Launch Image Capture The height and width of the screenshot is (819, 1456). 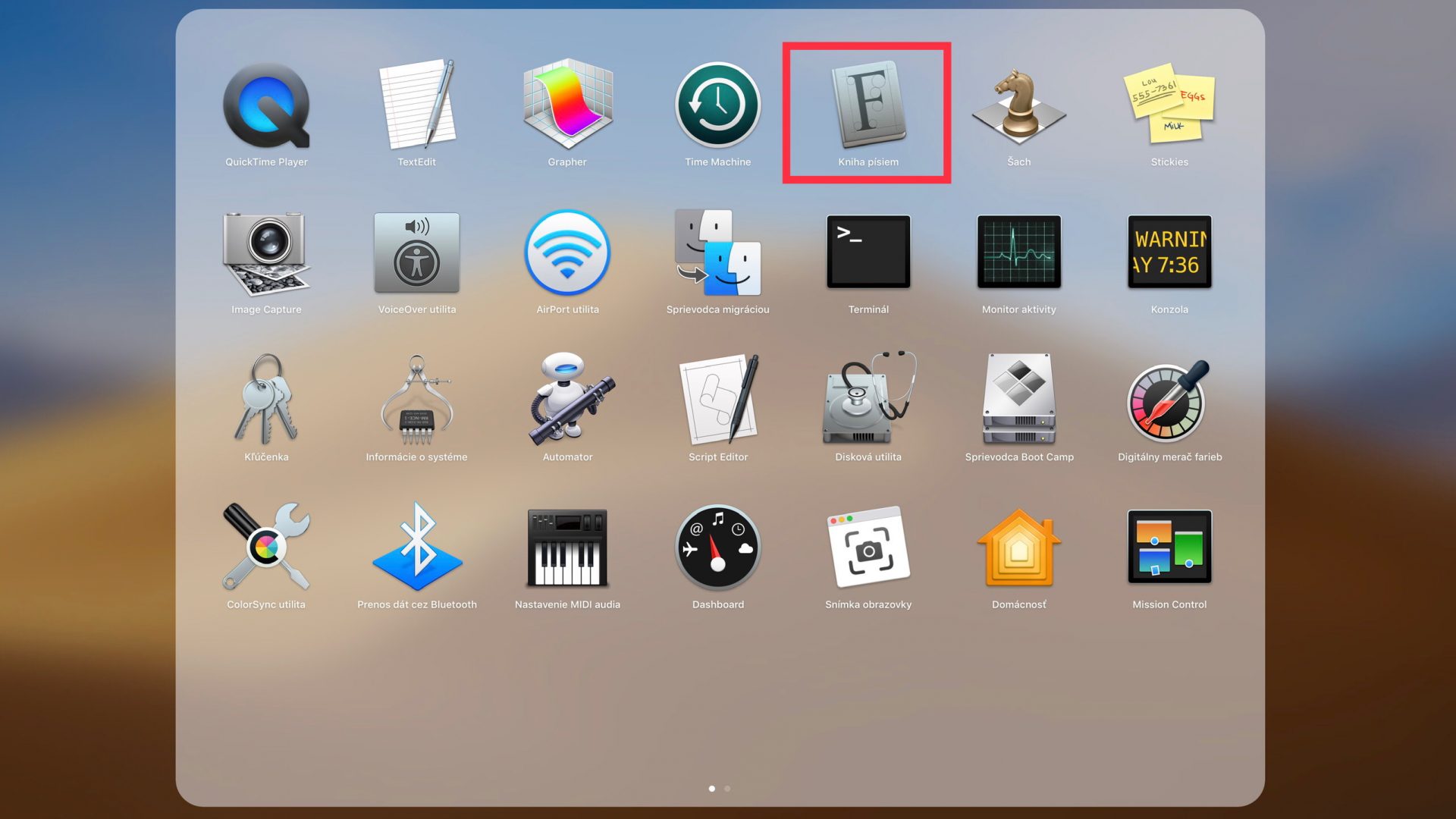tap(266, 253)
